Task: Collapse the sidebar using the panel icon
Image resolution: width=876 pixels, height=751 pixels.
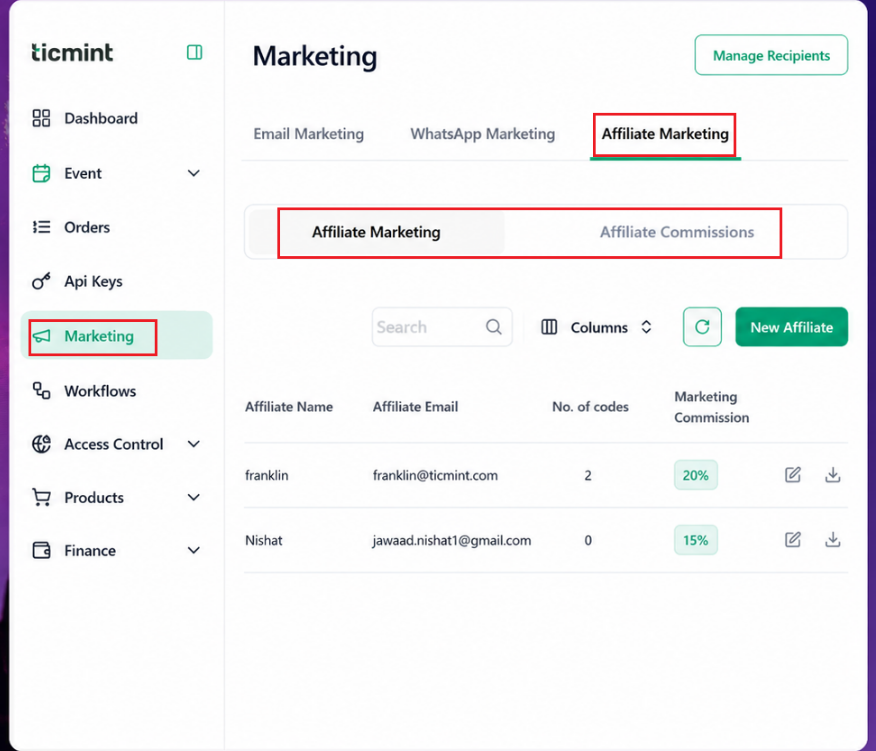Action: pos(194,53)
